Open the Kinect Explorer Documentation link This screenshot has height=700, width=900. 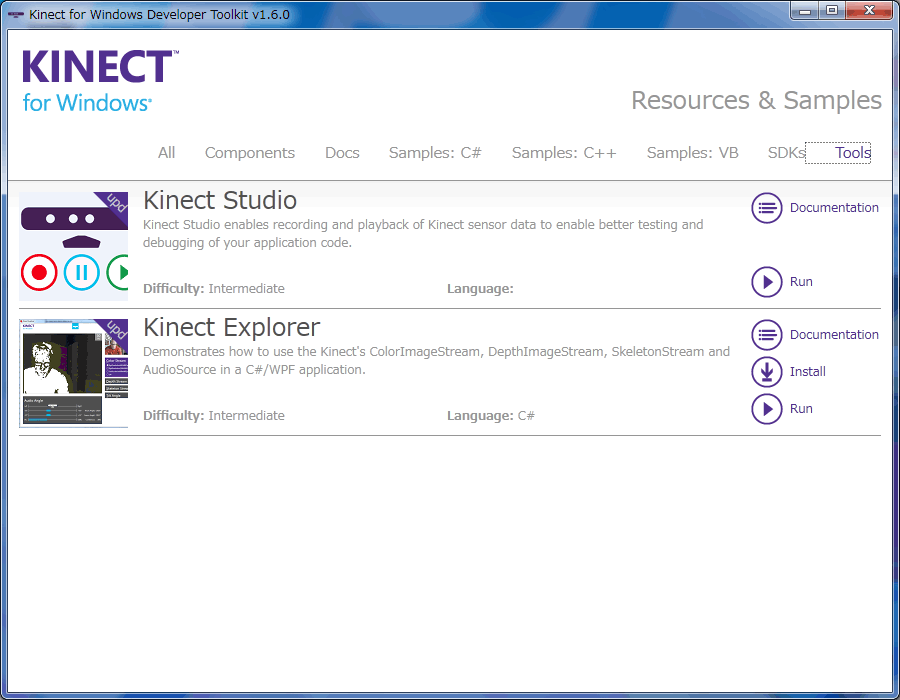point(834,335)
